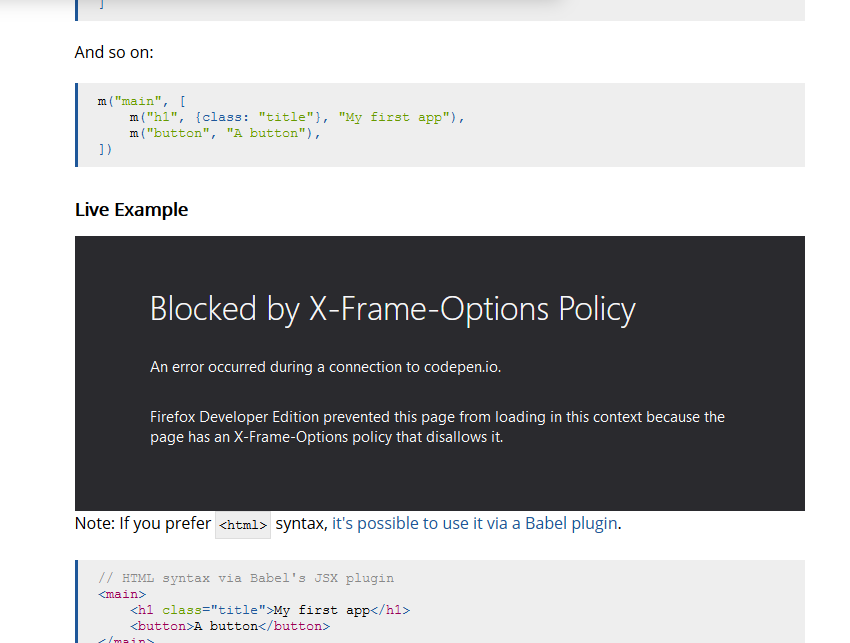Viewport: 850px width, 643px height.
Task: Select the Live Example heading
Action: coord(131,209)
